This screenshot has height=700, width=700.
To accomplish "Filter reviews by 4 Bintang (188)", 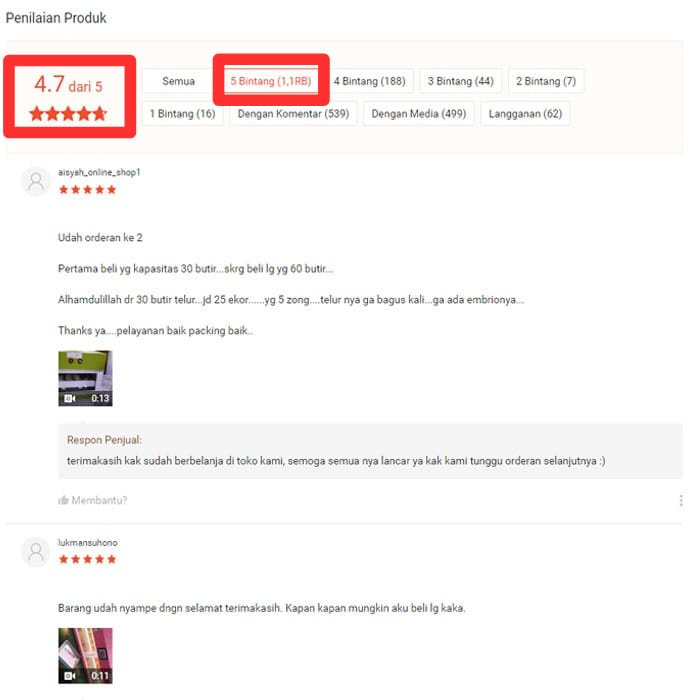I will click(x=370, y=81).
